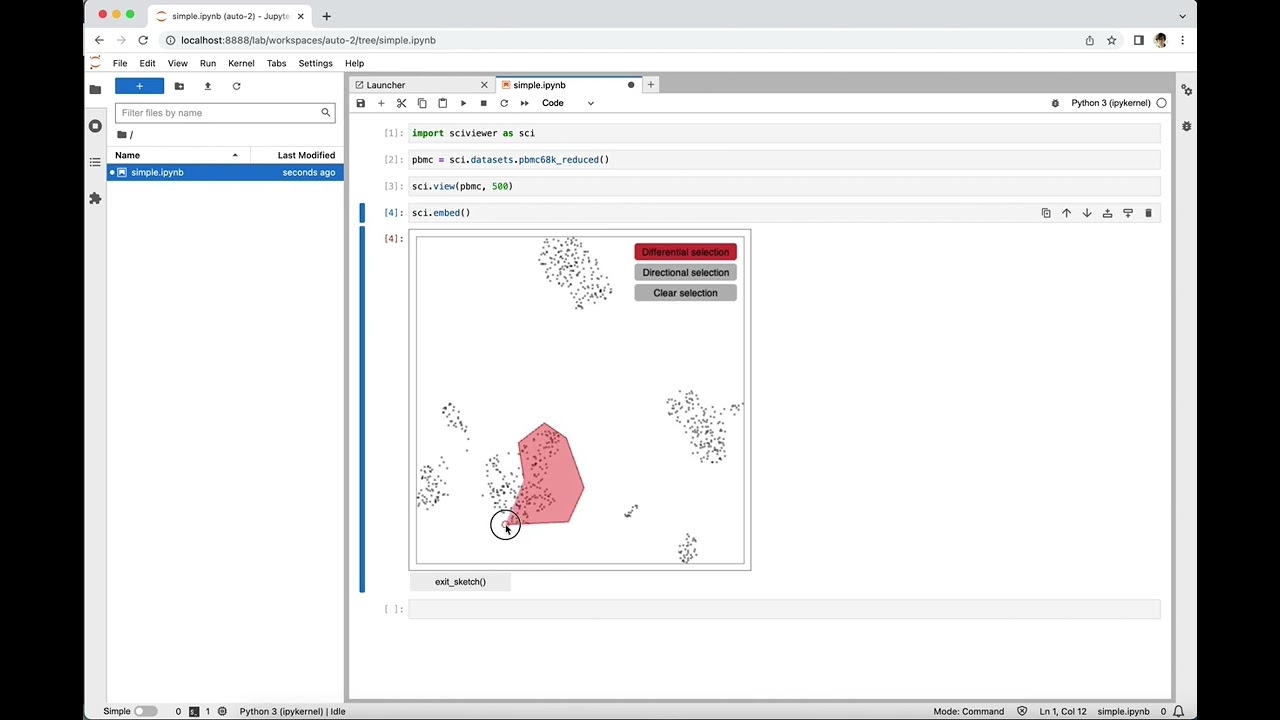The width and height of the screenshot is (1280, 720).
Task: Click the blue New Launcher plus button
Action: 139,86
